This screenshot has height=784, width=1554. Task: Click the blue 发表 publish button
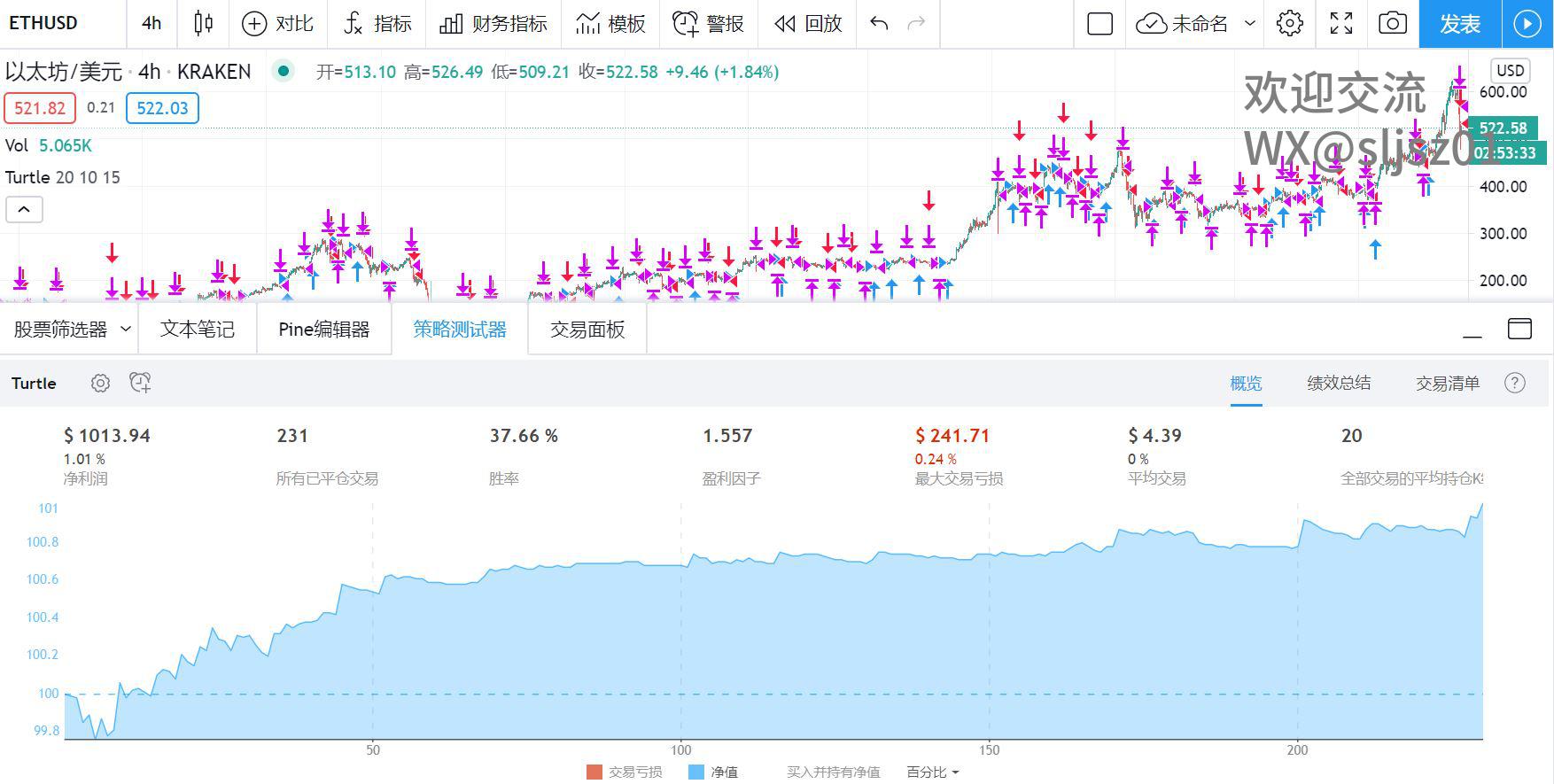click(1459, 24)
